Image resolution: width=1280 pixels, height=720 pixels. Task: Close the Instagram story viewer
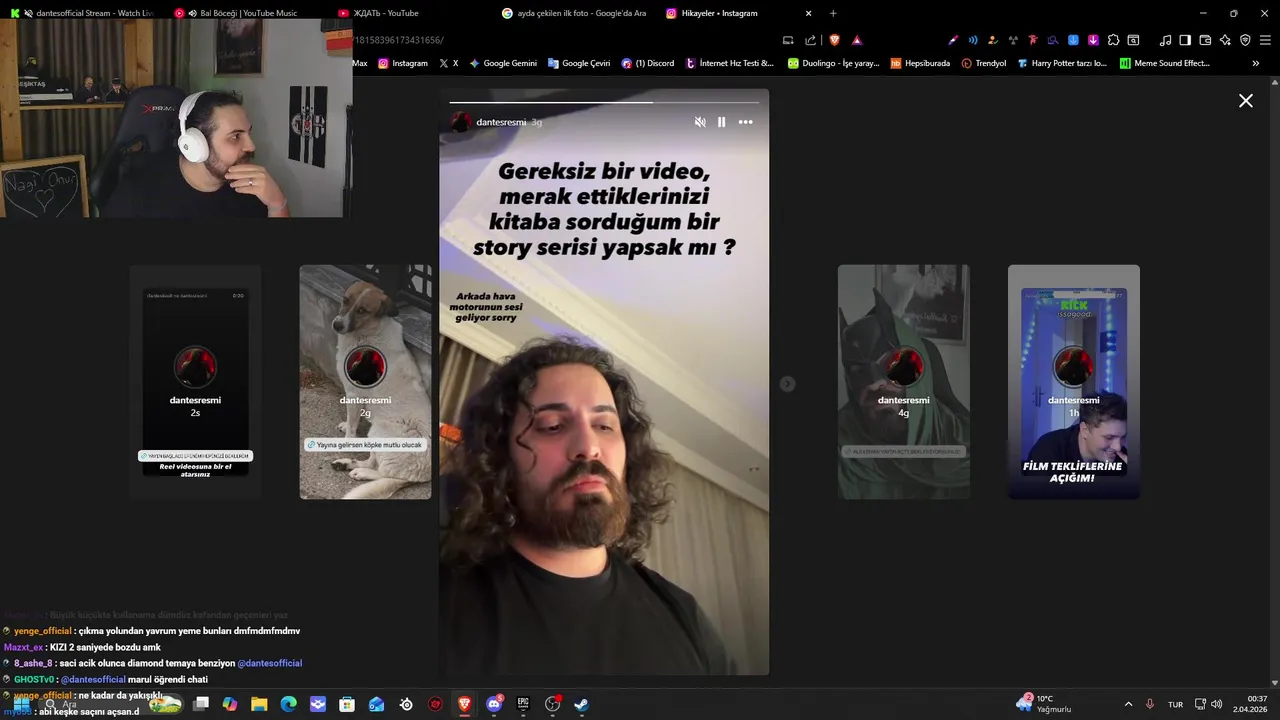coord(1246,101)
